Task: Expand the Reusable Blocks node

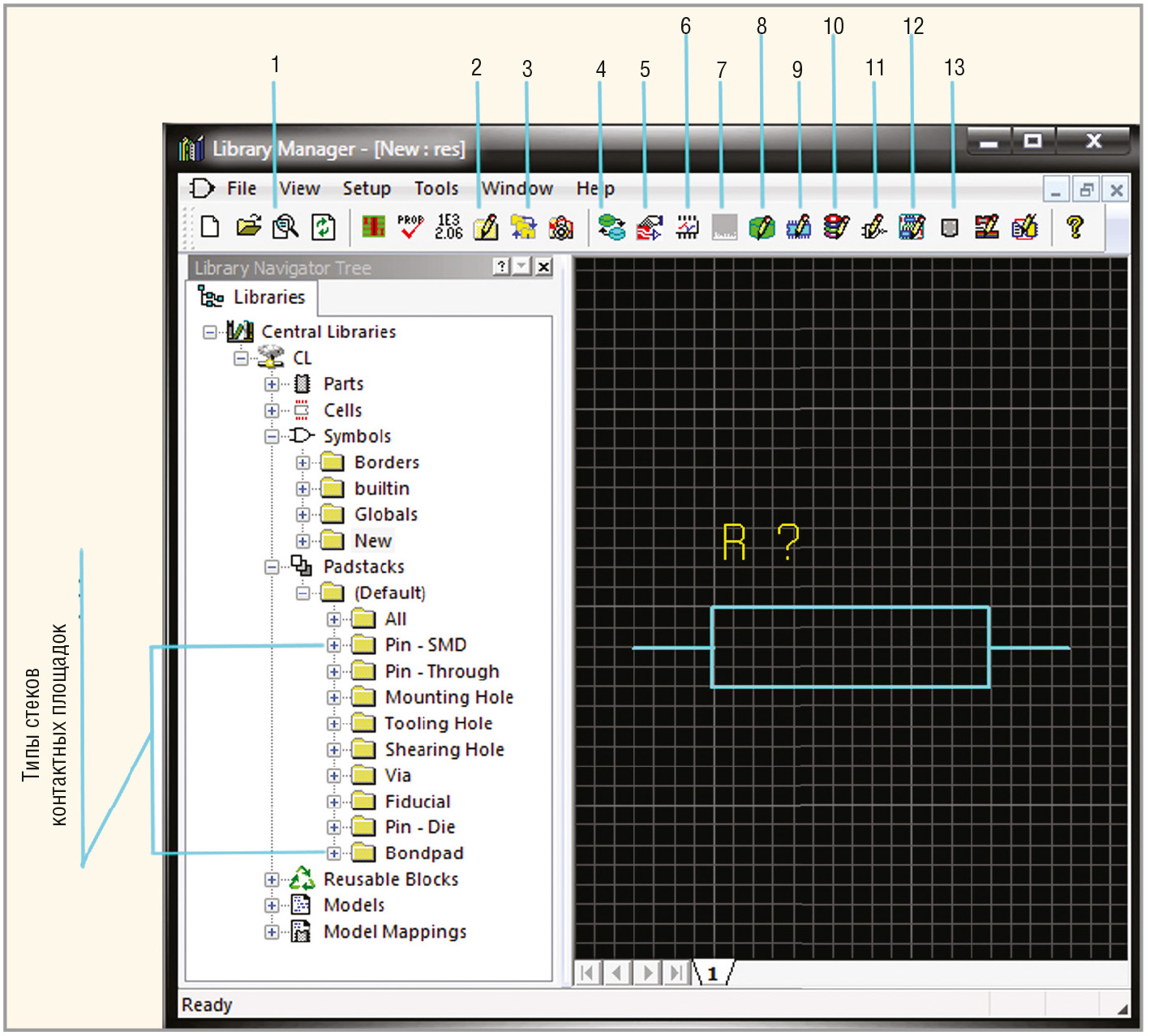Action: click(272, 880)
